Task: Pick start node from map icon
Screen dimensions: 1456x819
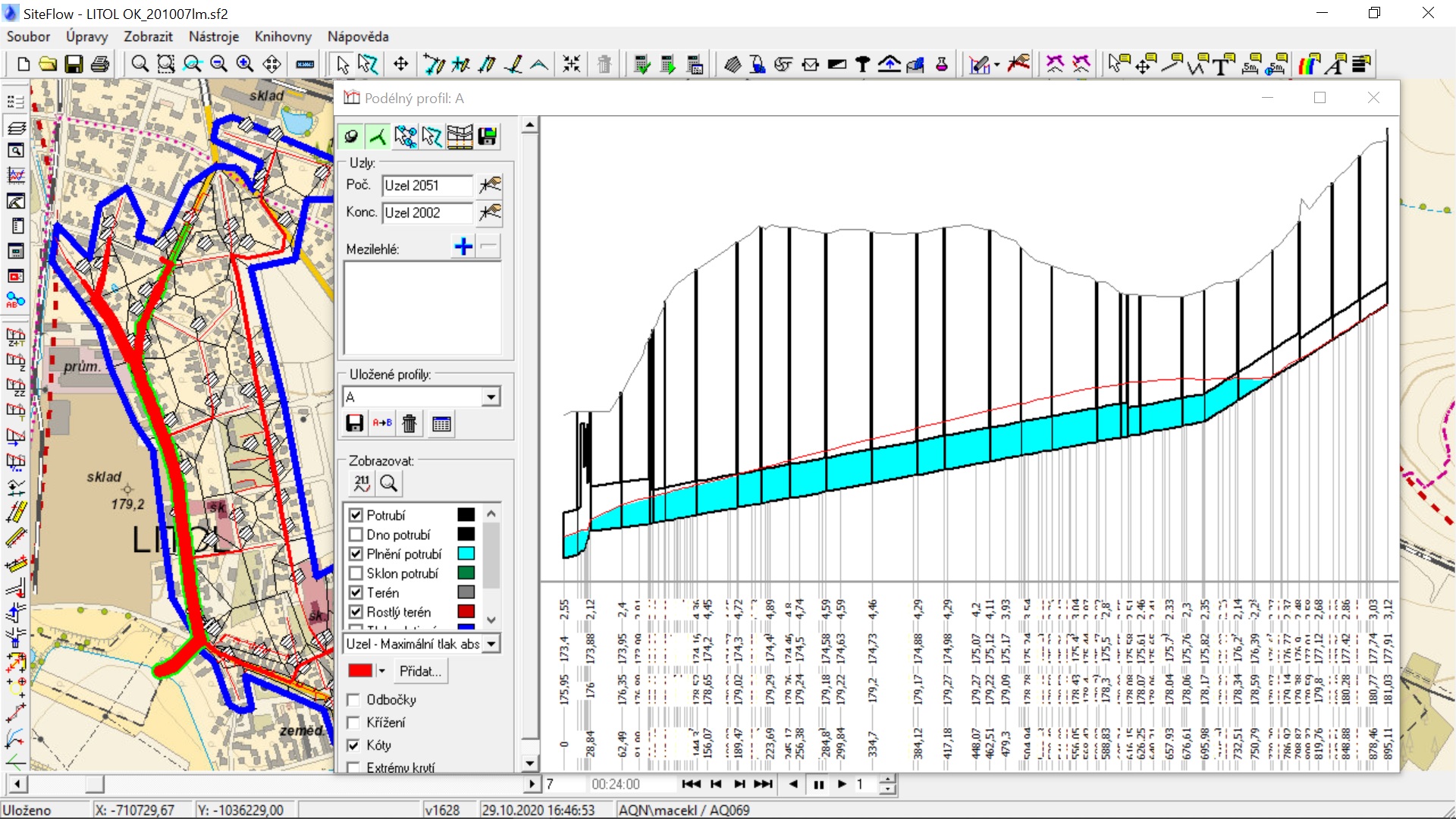Action: point(491,185)
